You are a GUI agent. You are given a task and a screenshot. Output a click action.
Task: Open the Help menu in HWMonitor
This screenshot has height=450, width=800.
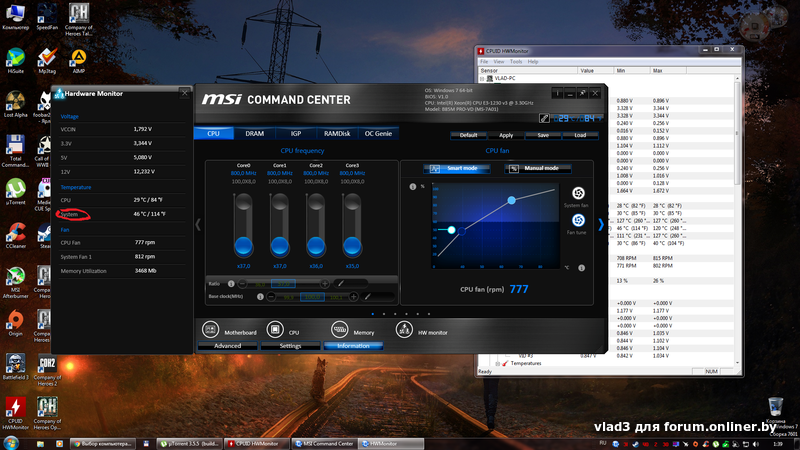pos(533,62)
